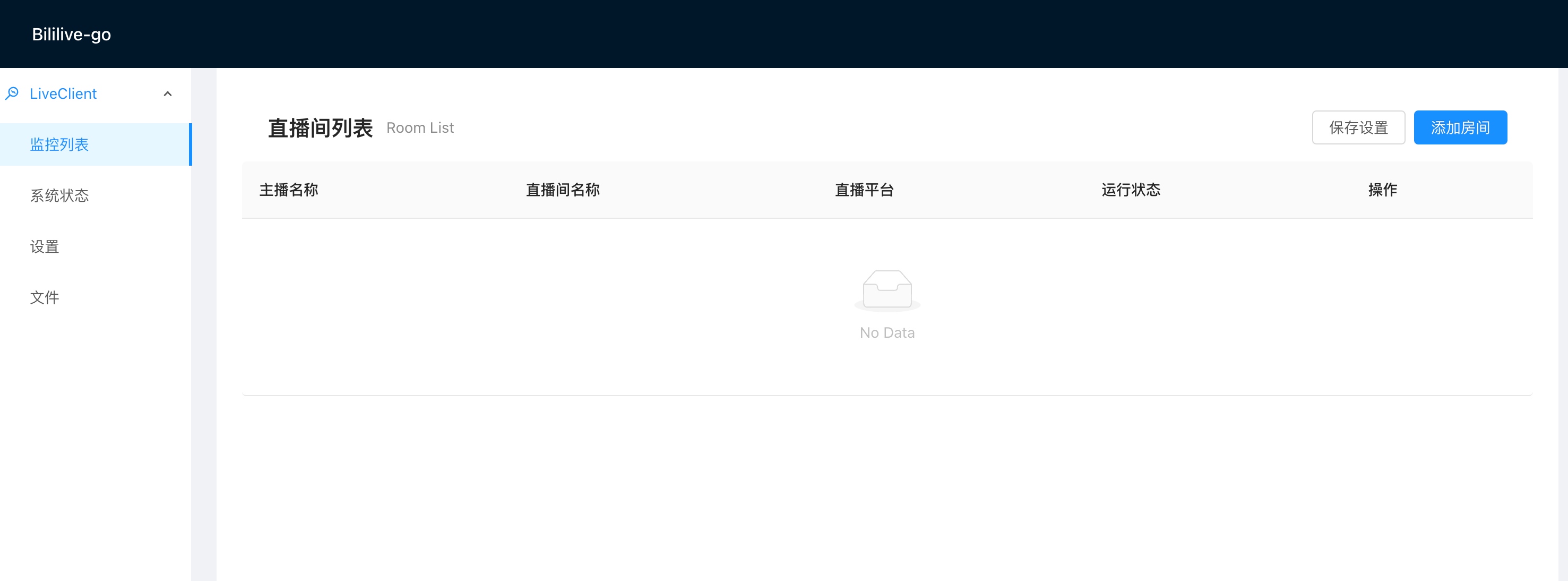Click the Room List subtitle text

[x=420, y=127]
